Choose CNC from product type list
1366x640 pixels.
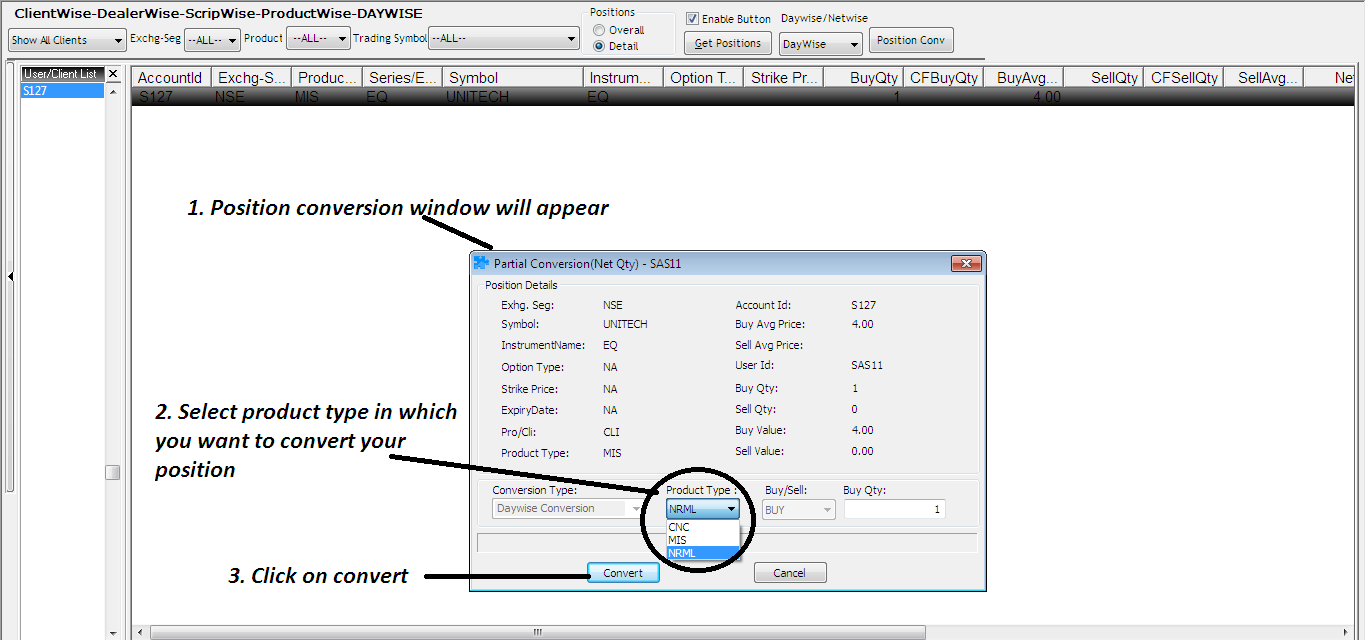pos(680,527)
